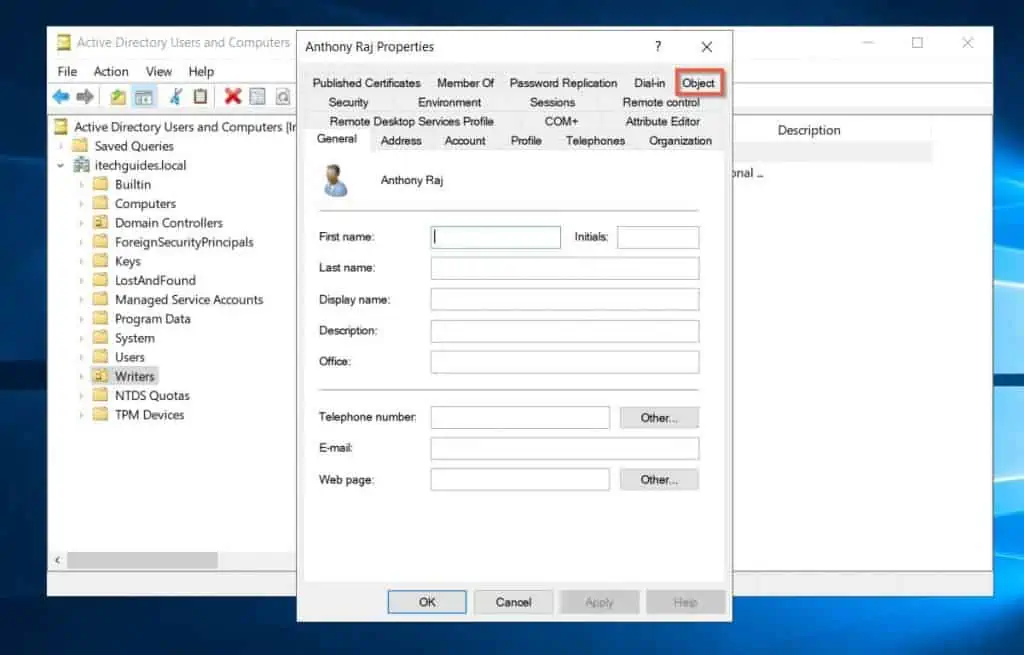1024x655 pixels.
Task: Expand the NTDS Quotas node arrow
Action: click(81, 396)
